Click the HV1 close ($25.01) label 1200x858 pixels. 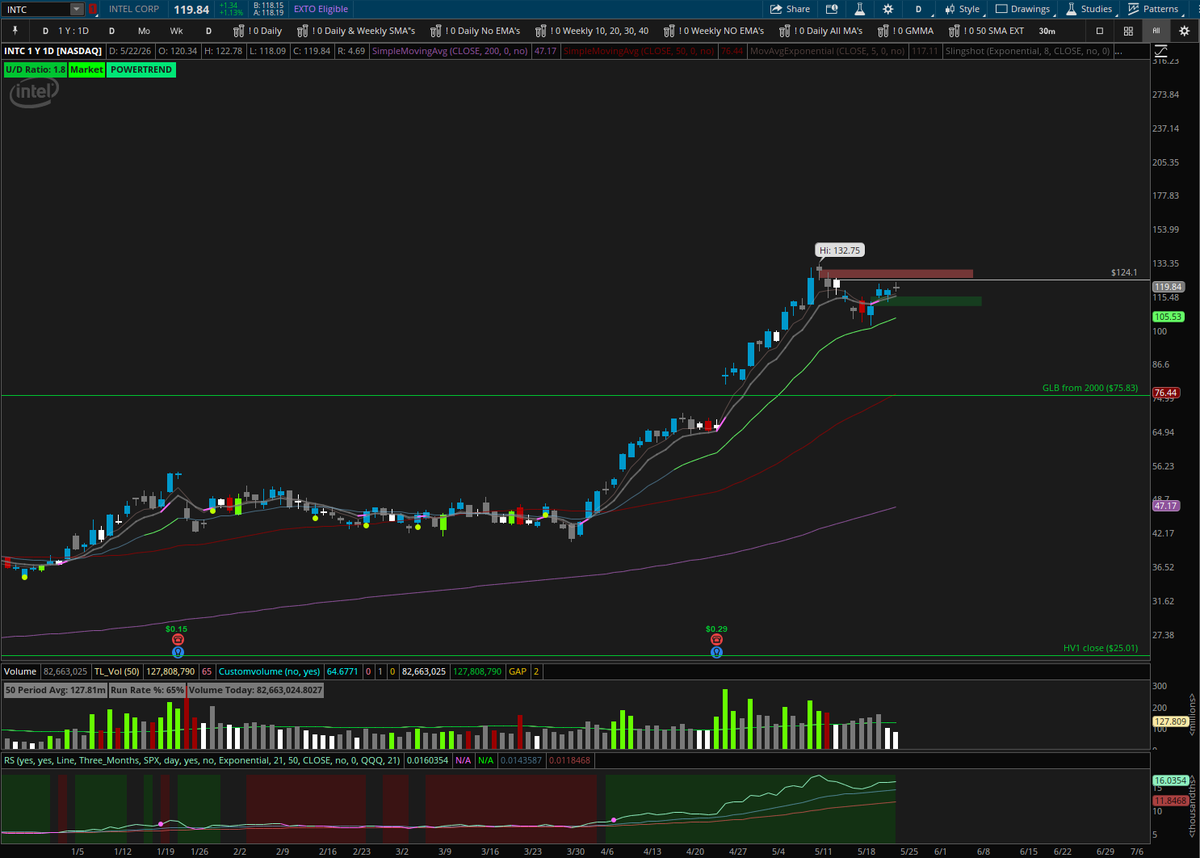1100,648
